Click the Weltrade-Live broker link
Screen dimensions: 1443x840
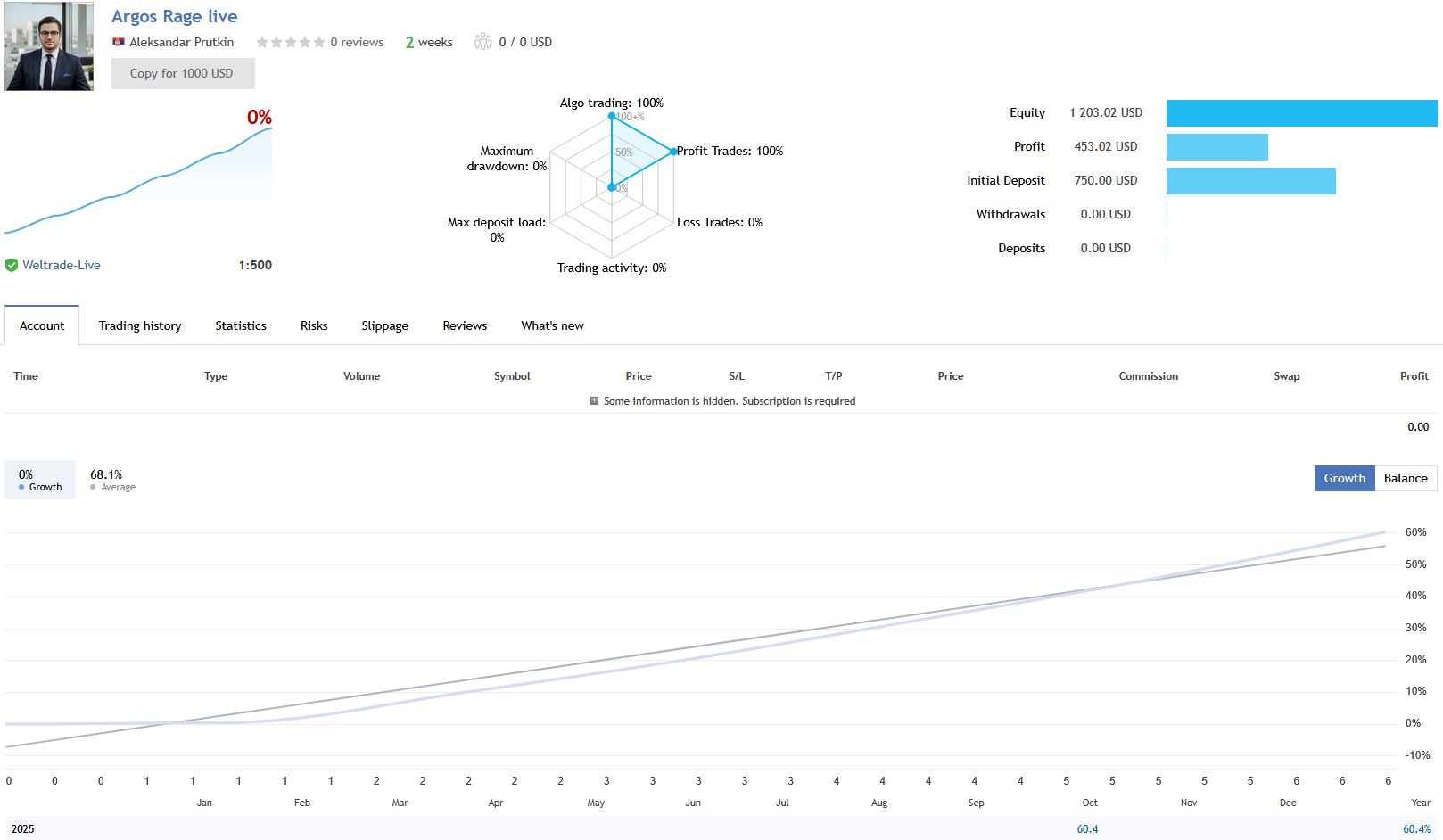tap(62, 265)
